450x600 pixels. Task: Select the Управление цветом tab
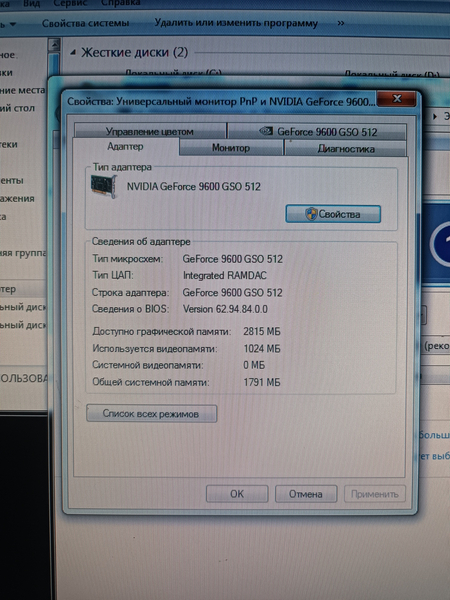[x=150, y=131]
